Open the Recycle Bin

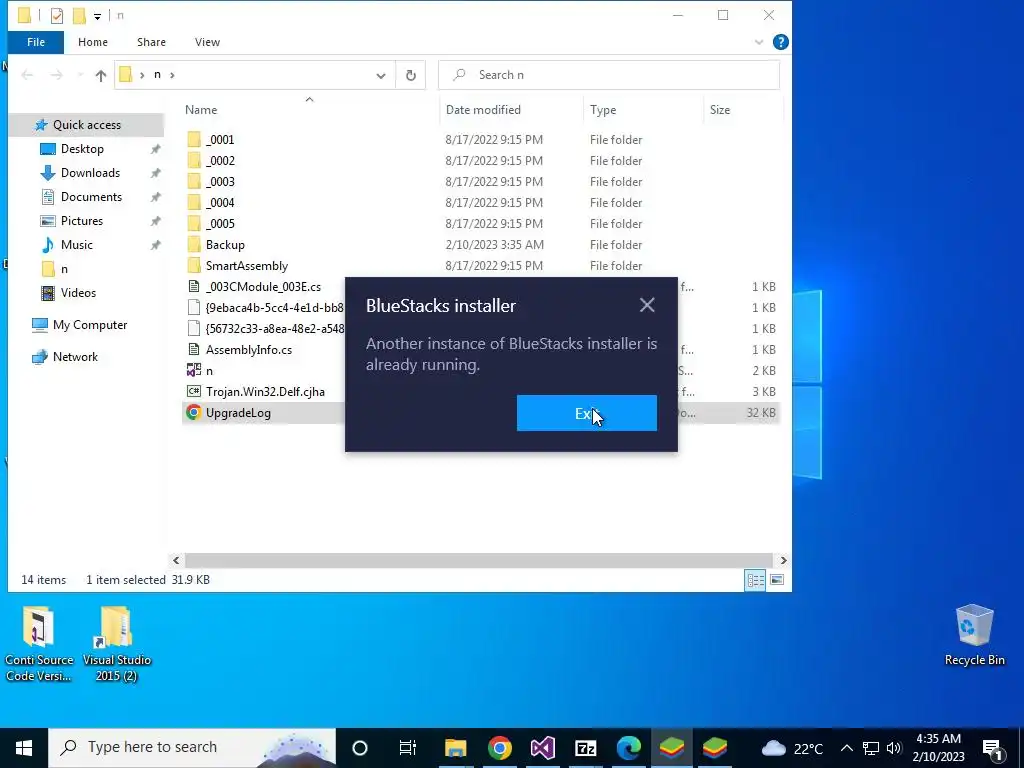coord(974,636)
